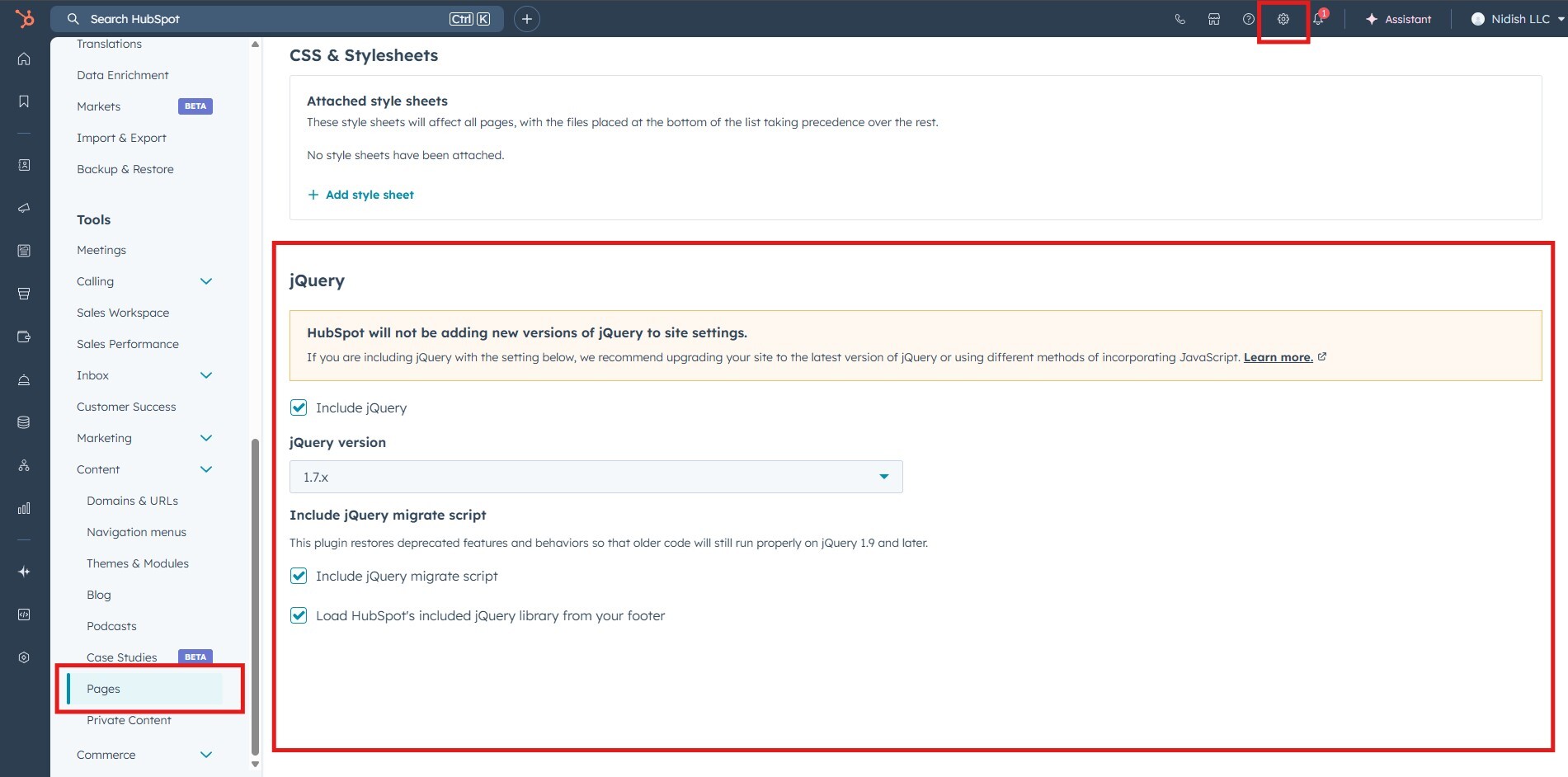
Task: Open the Themes & Modules settings
Action: coord(138,563)
